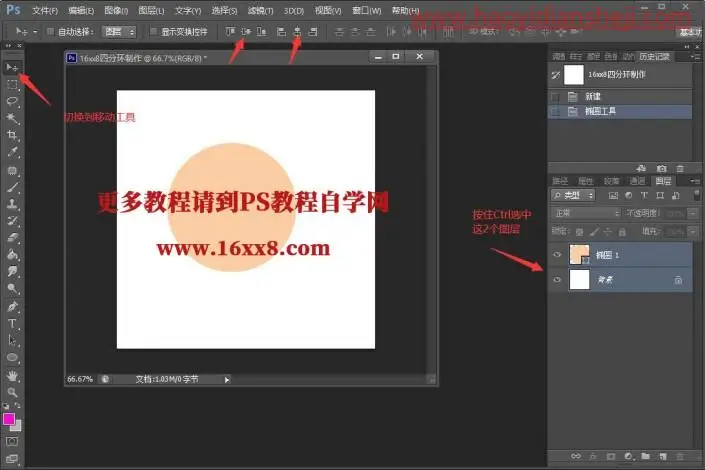Screen dimensions: 705x470
Task: Create new document from current state
Action: click(x=642, y=169)
